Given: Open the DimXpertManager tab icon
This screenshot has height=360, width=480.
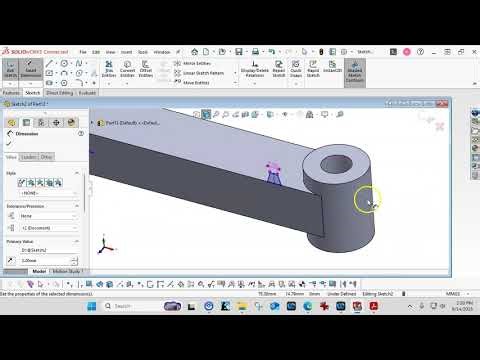Looking at the screenshot, I should pos(56,123).
